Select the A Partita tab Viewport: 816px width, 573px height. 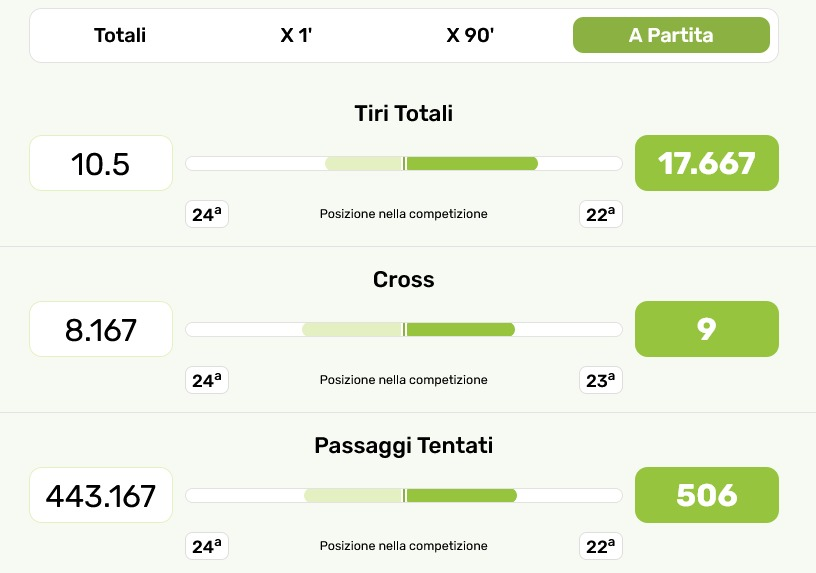pyautogui.click(x=671, y=36)
